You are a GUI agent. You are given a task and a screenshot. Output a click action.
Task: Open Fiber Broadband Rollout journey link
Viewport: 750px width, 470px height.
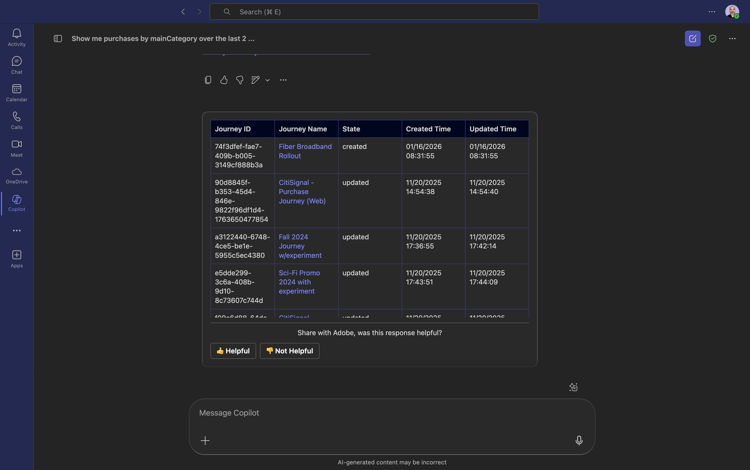click(305, 151)
